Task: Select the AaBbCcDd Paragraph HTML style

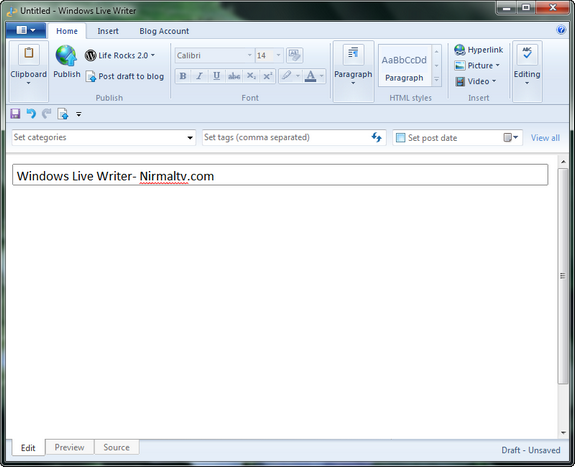Action: pos(404,66)
